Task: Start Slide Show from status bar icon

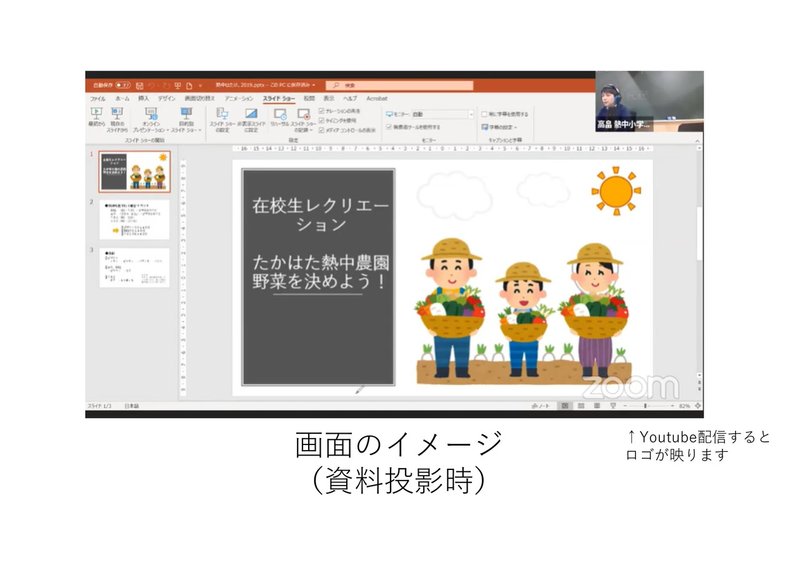Action: point(613,406)
